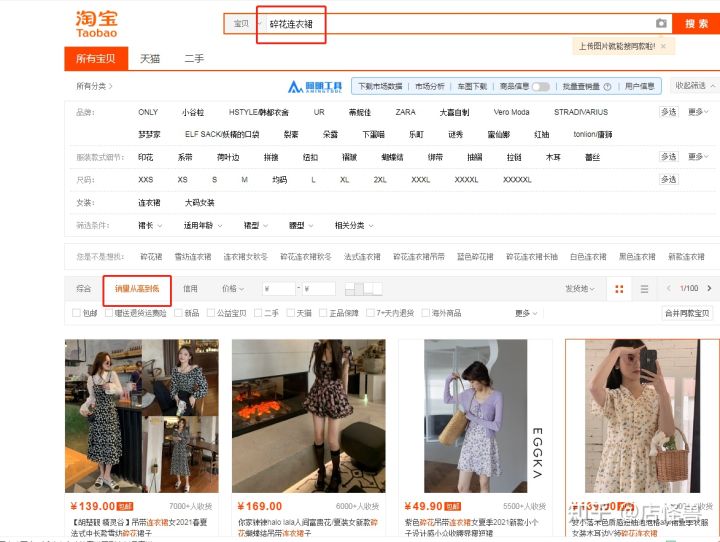
Task: Sort results by 信用
Action: [x=190, y=288]
